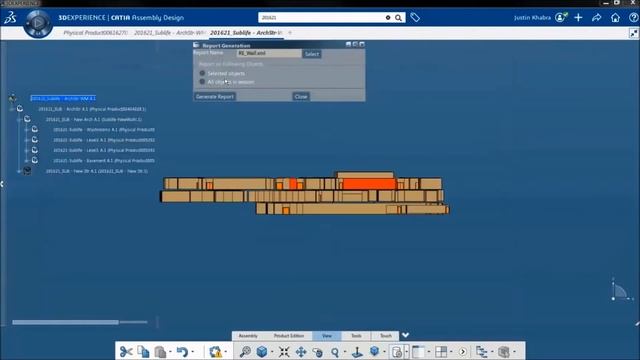
Task: Click the Undo arrow
Action: tap(182, 351)
